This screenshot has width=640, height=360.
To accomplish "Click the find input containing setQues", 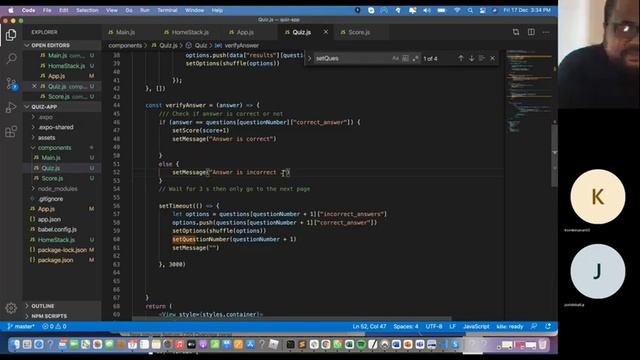I will pos(352,58).
